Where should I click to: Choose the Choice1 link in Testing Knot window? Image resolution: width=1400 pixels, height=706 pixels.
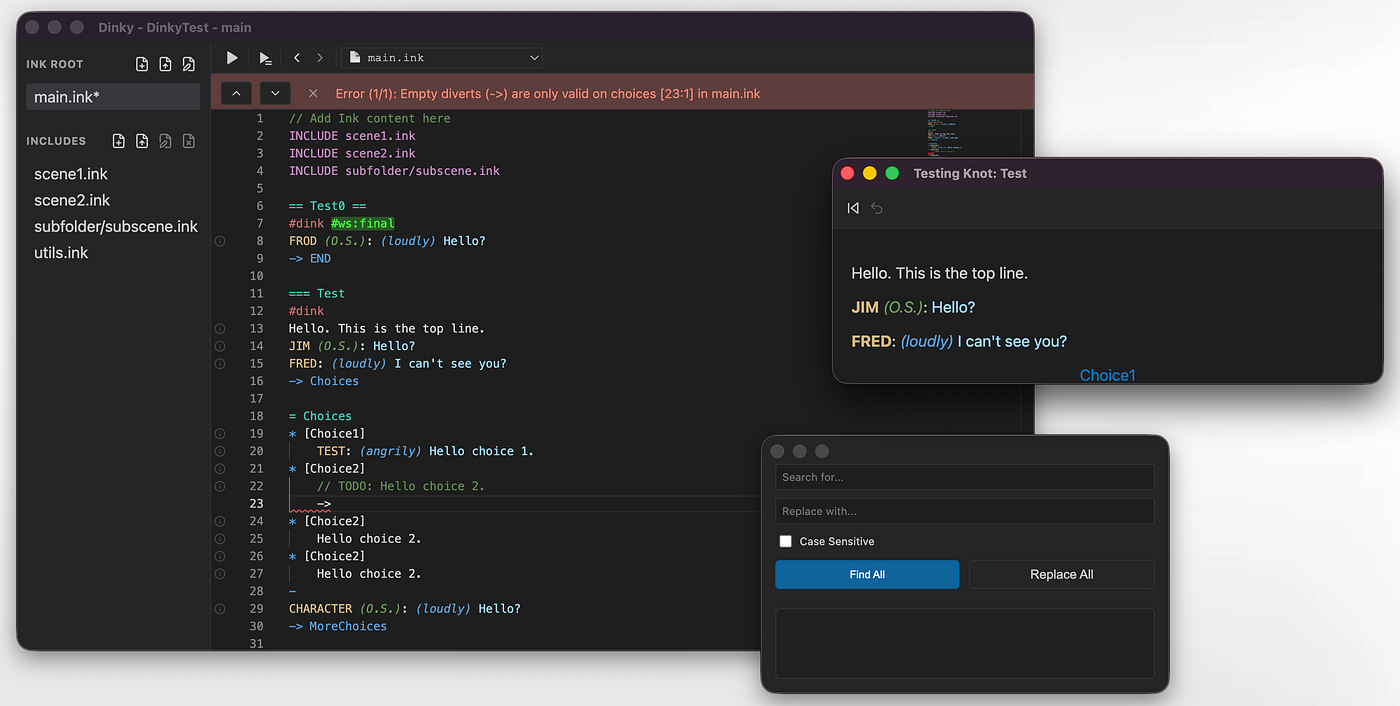[x=1107, y=375]
